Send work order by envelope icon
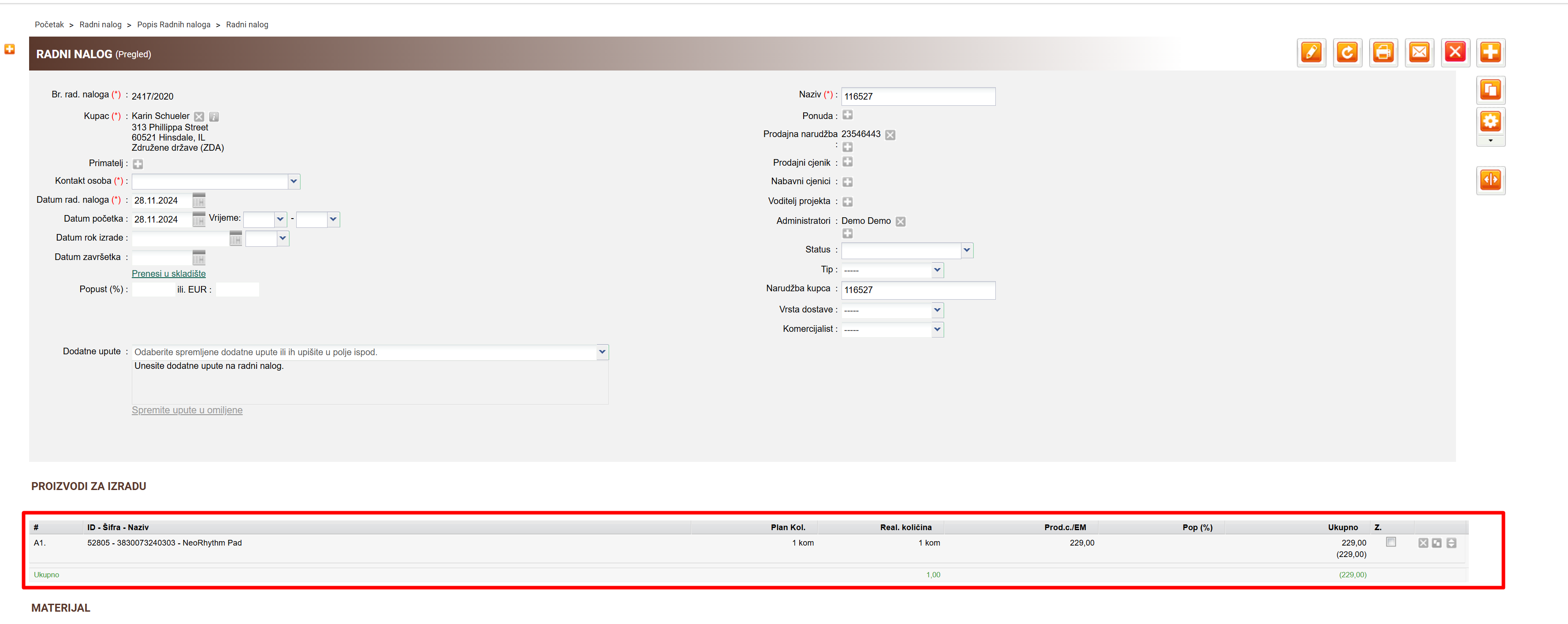This screenshot has height=624, width=1568. point(1419,52)
